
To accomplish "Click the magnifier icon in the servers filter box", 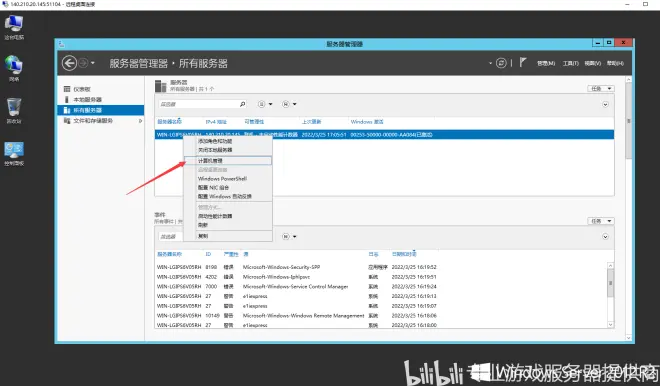I will pyautogui.click(x=242, y=104).
